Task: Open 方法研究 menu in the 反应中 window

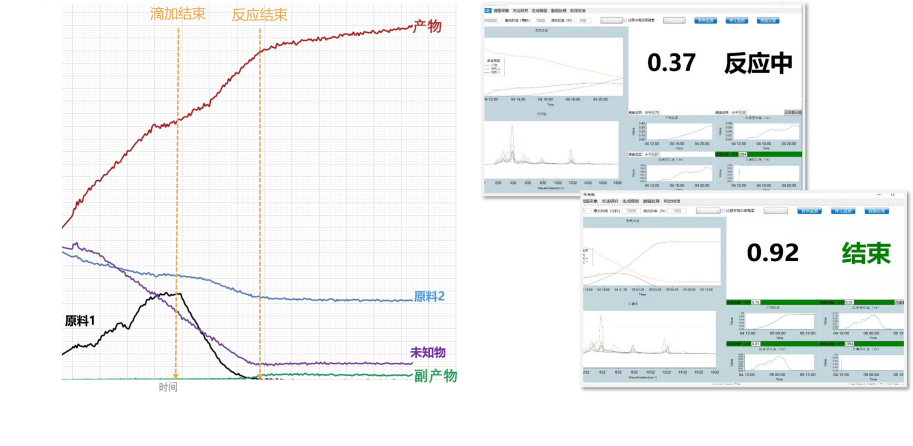Action: point(520,10)
